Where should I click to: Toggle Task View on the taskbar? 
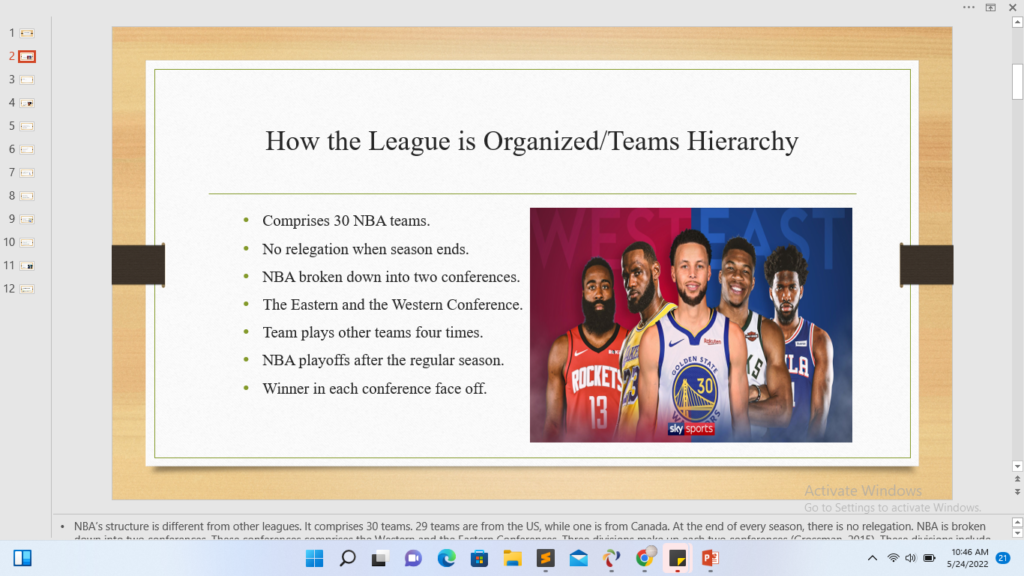tap(378, 560)
